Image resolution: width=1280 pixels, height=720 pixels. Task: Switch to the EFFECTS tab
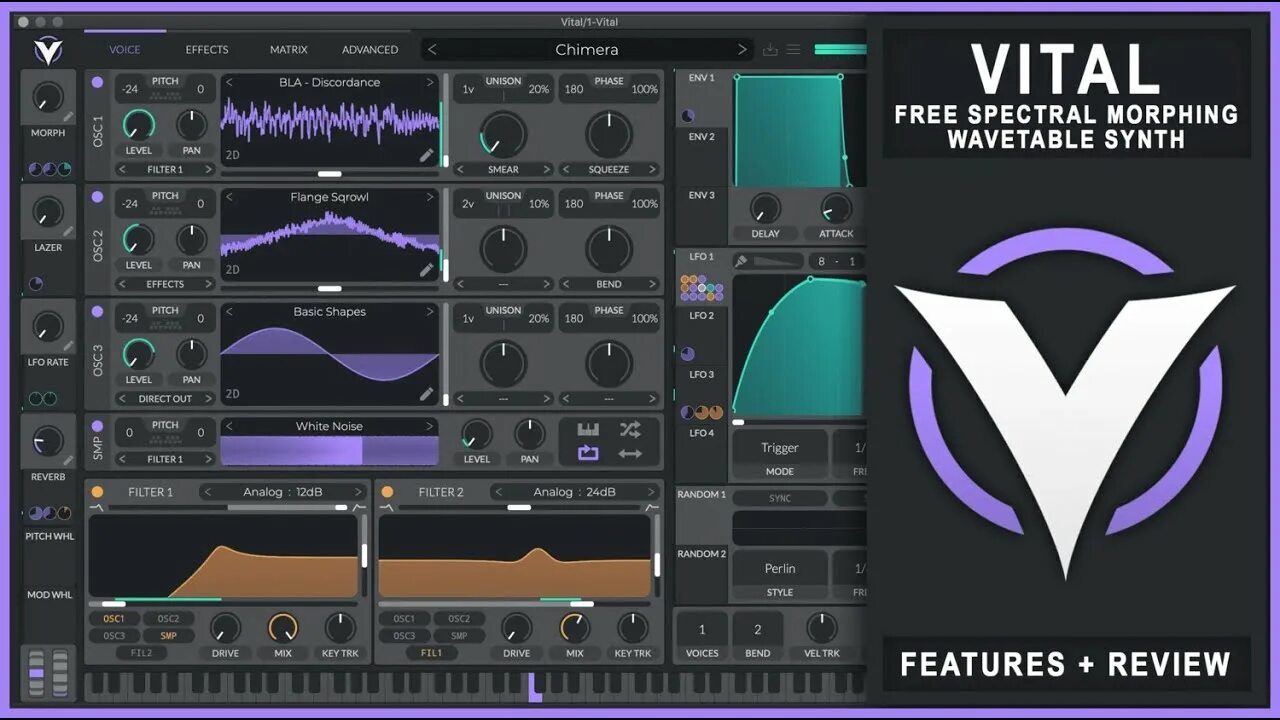[207, 49]
